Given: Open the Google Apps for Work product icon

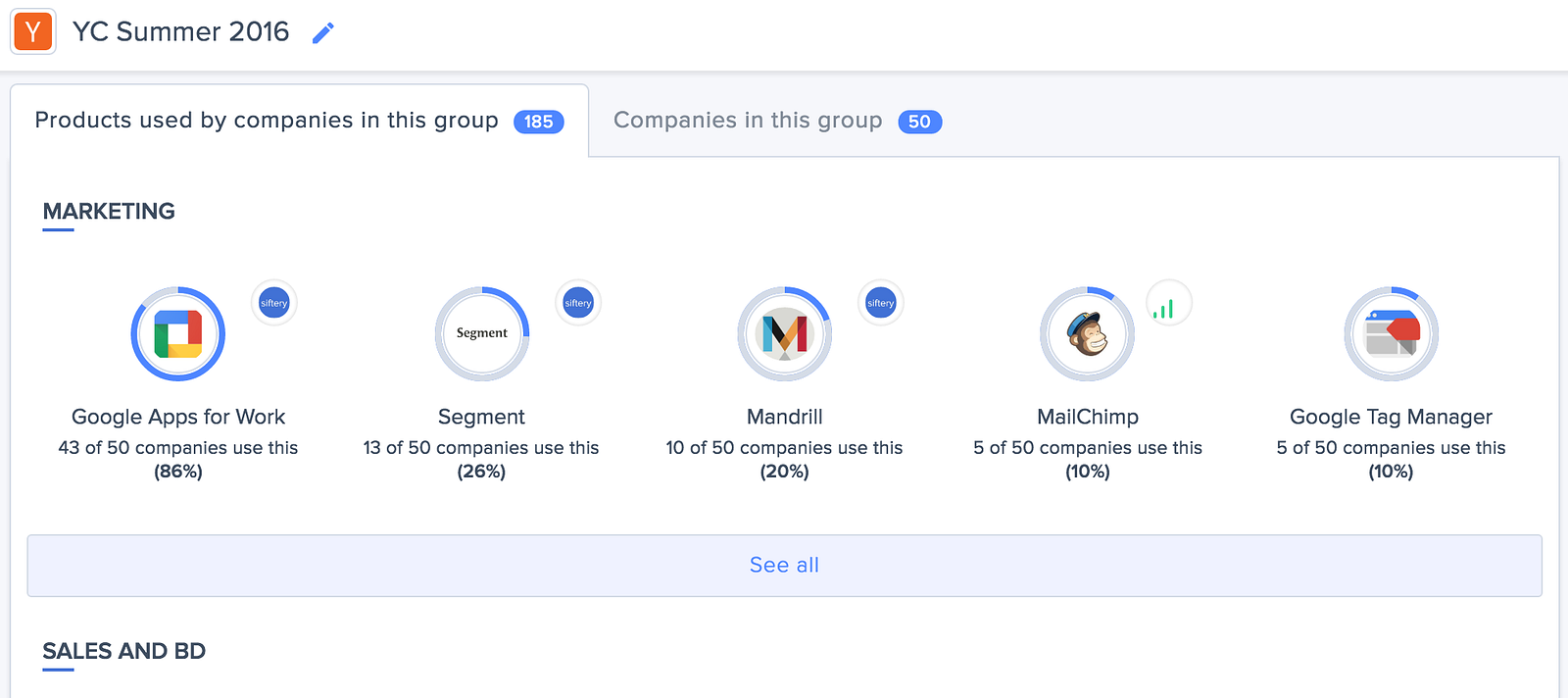Looking at the screenshot, I should [x=178, y=334].
